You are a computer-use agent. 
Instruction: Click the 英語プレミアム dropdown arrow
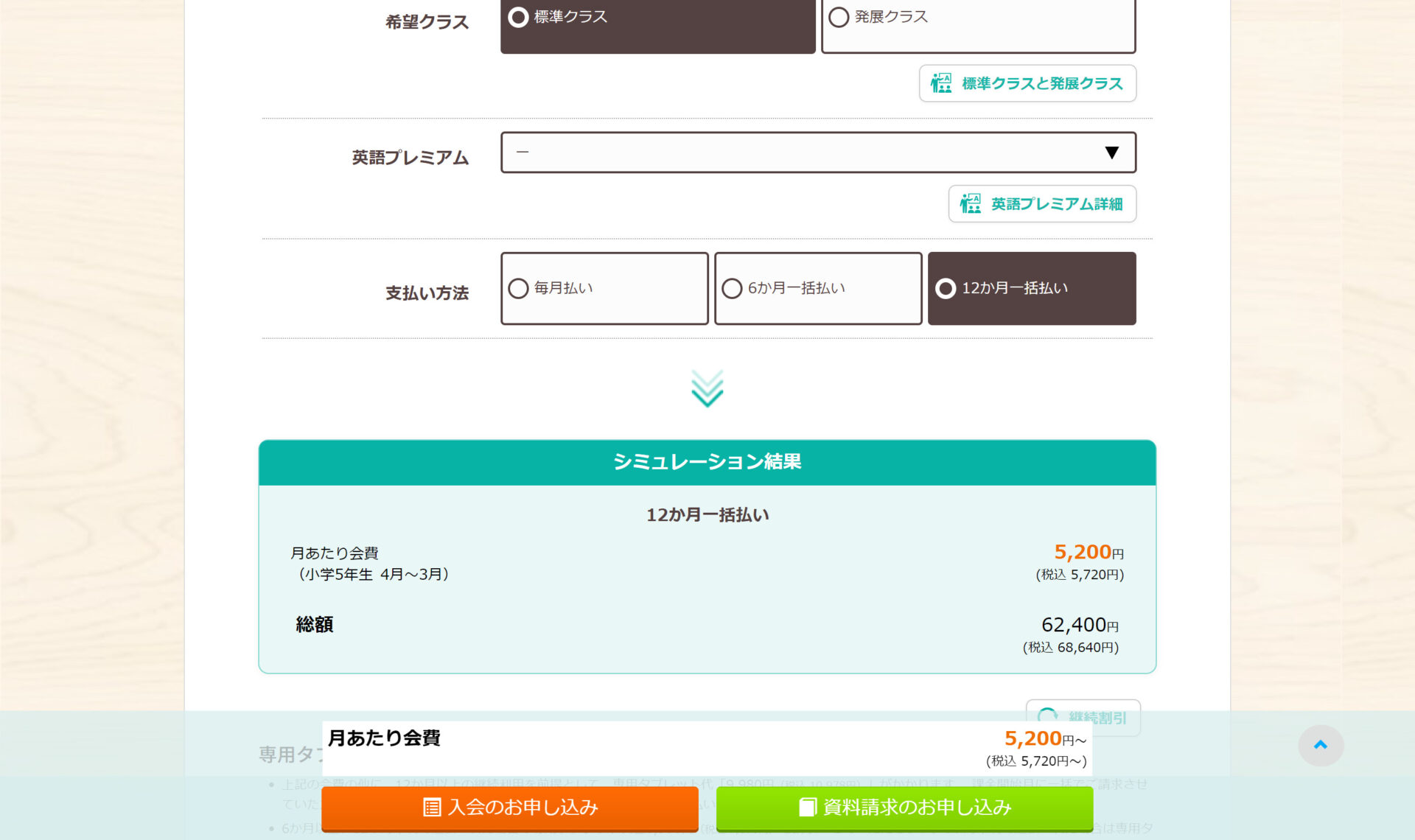[x=1111, y=153]
